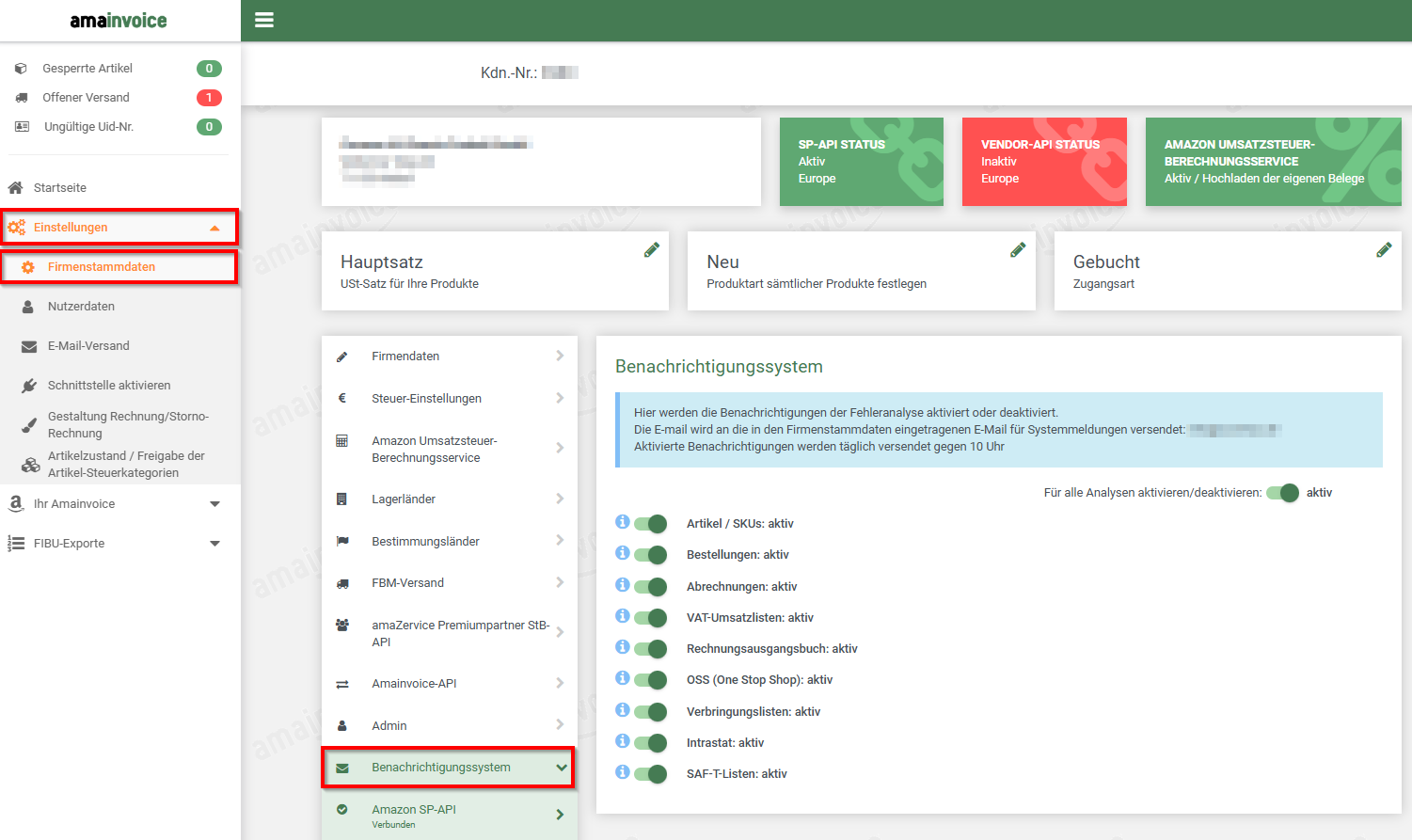Select Lagerländer in settings list
The width and height of the screenshot is (1412, 840).
(x=404, y=499)
